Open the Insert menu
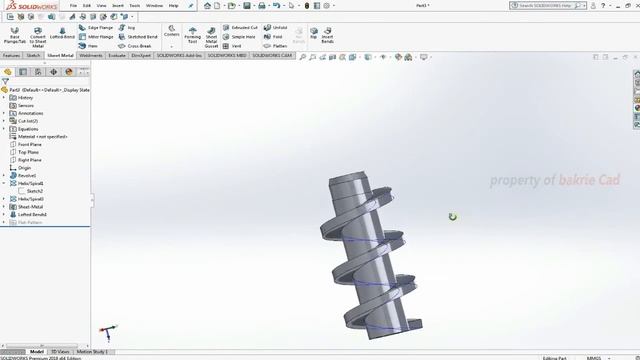The width and height of the screenshot is (640, 360). pos(118,6)
